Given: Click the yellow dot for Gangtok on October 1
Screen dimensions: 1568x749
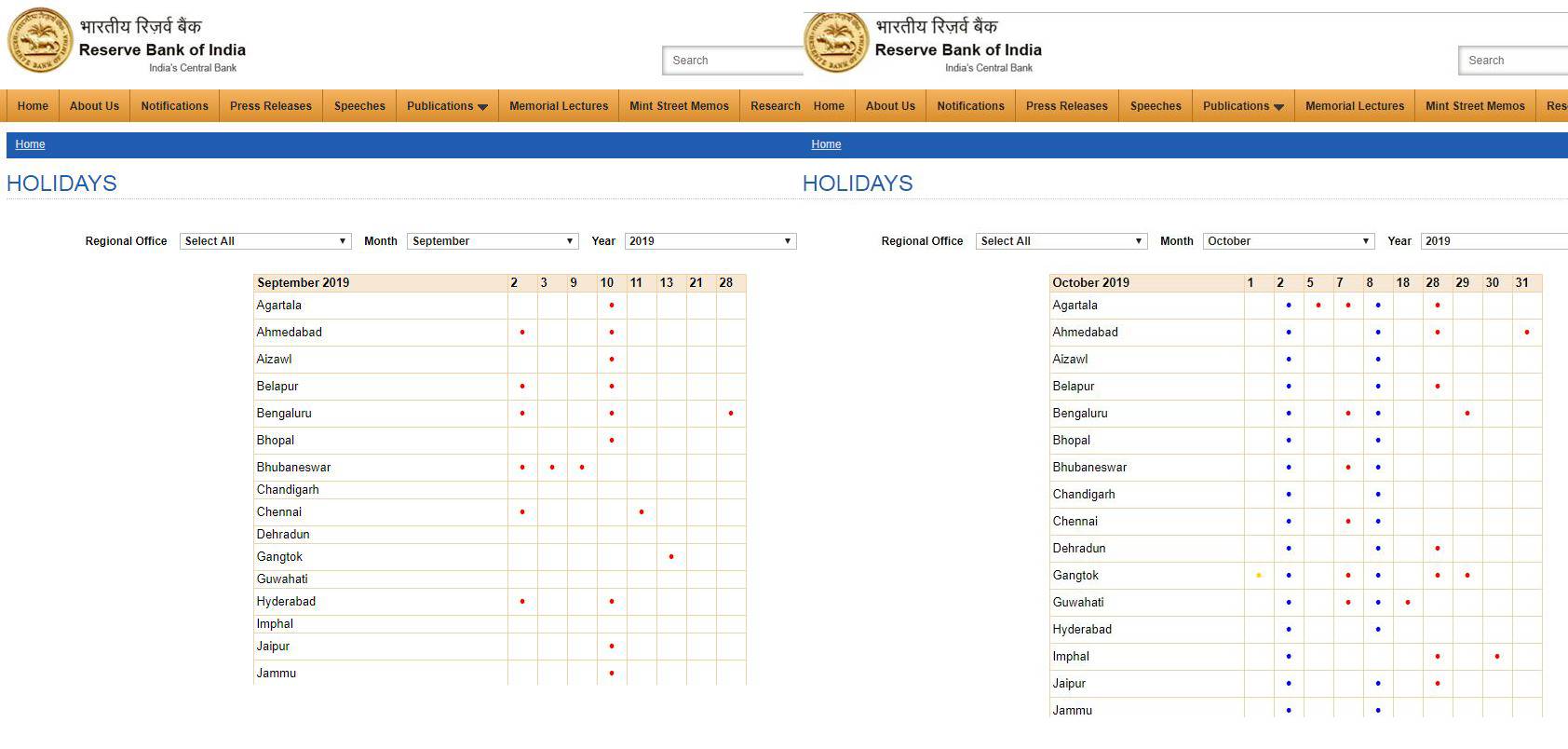Looking at the screenshot, I should coord(1259,576).
